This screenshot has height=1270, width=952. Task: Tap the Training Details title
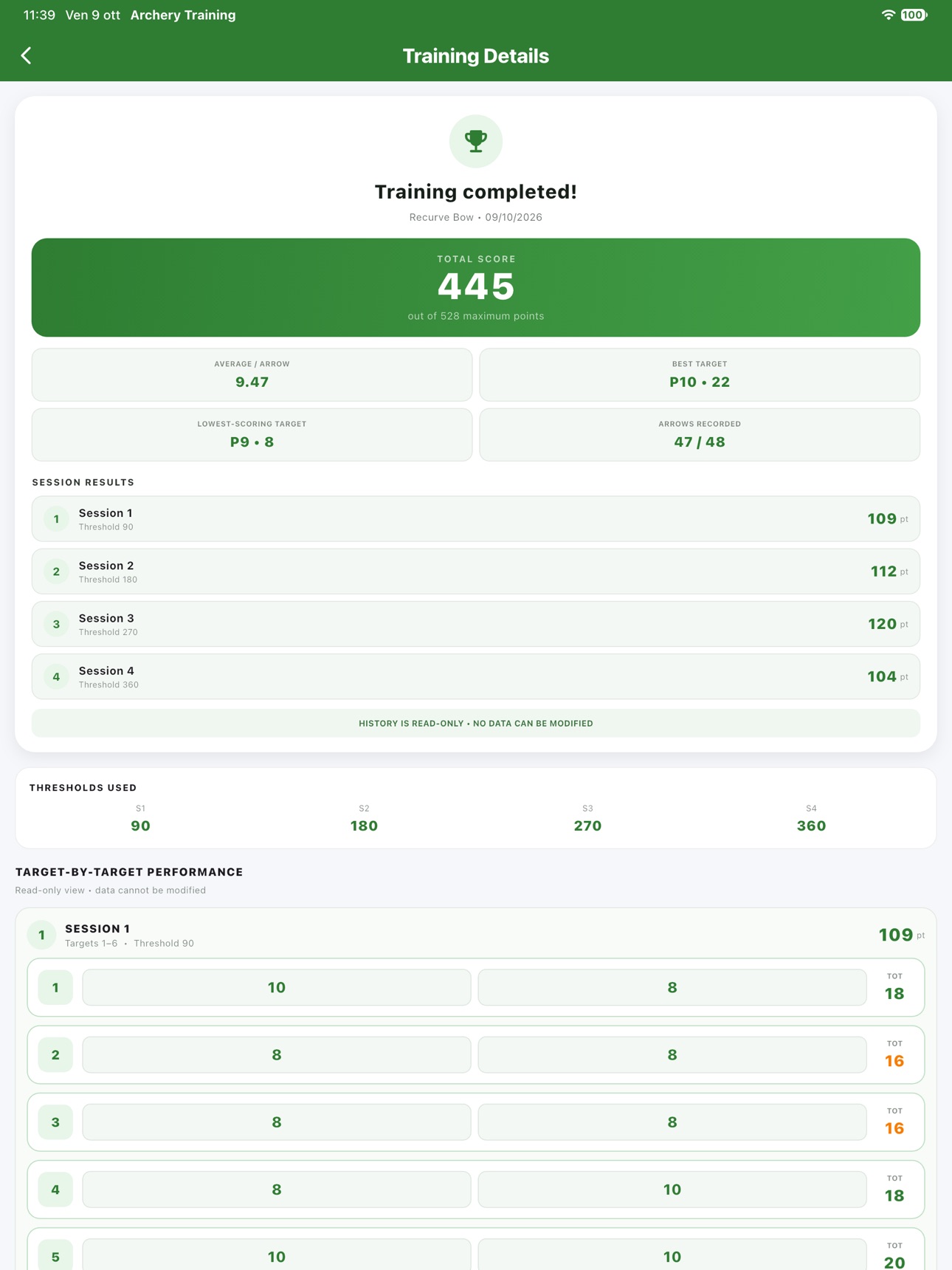tap(476, 56)
